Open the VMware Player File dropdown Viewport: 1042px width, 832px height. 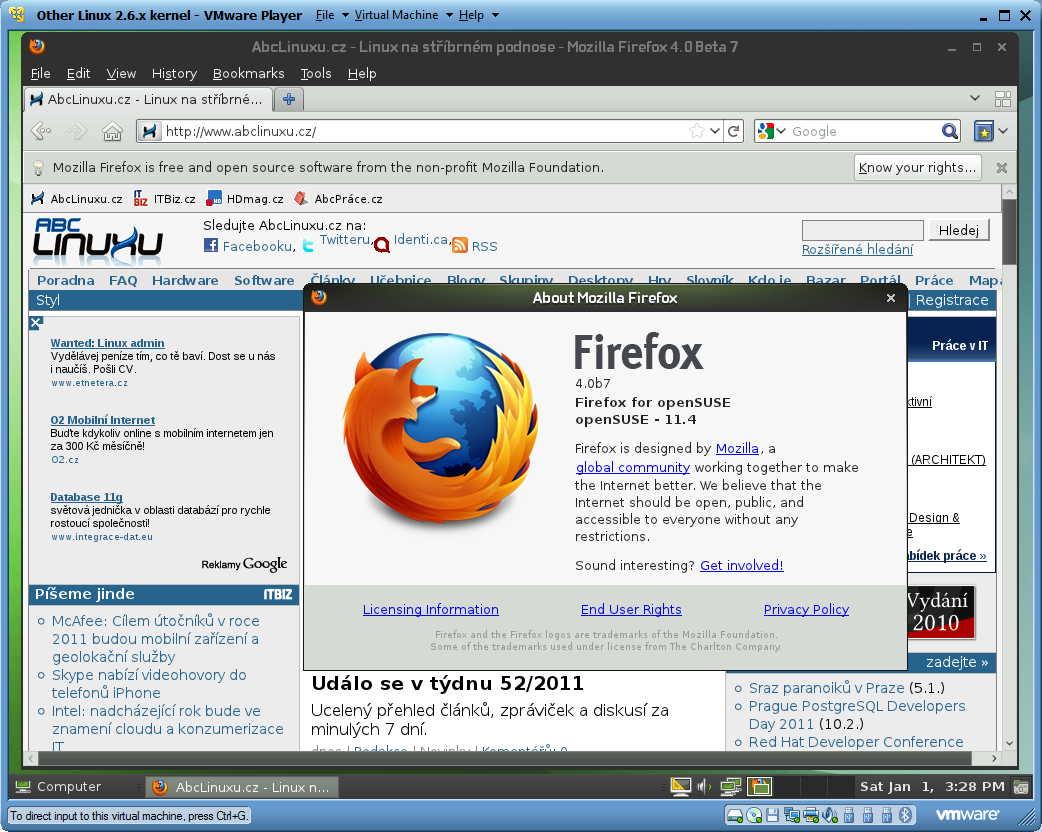(332, 15)
